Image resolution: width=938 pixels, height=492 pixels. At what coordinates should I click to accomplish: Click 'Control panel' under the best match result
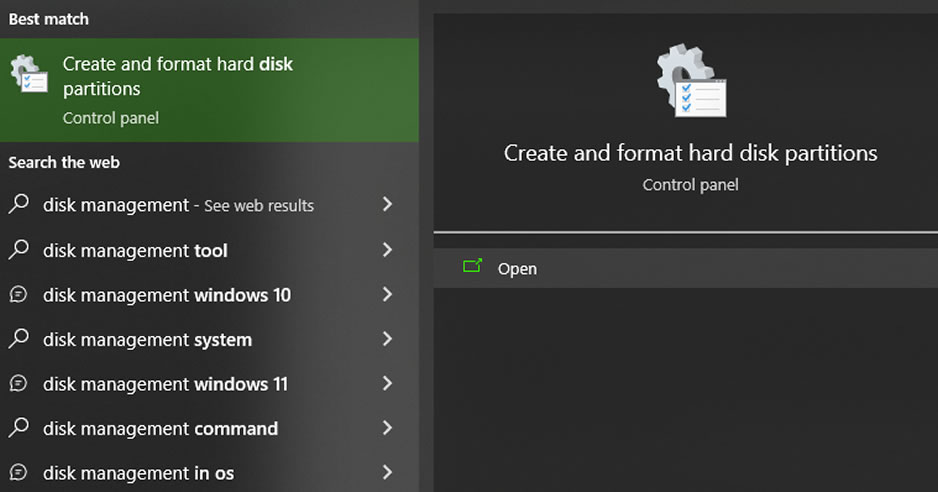tap(111, 118)
